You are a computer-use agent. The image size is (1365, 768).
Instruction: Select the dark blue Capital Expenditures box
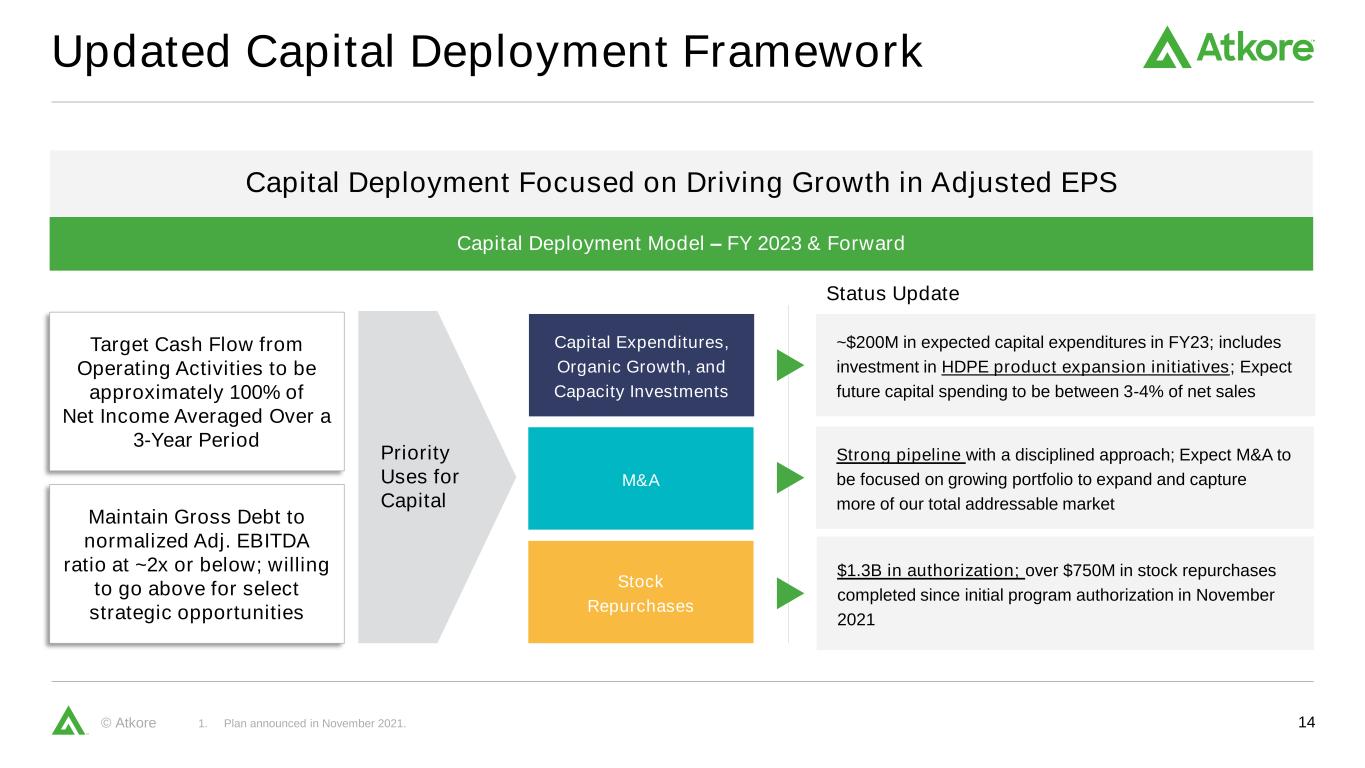(640, 365)
